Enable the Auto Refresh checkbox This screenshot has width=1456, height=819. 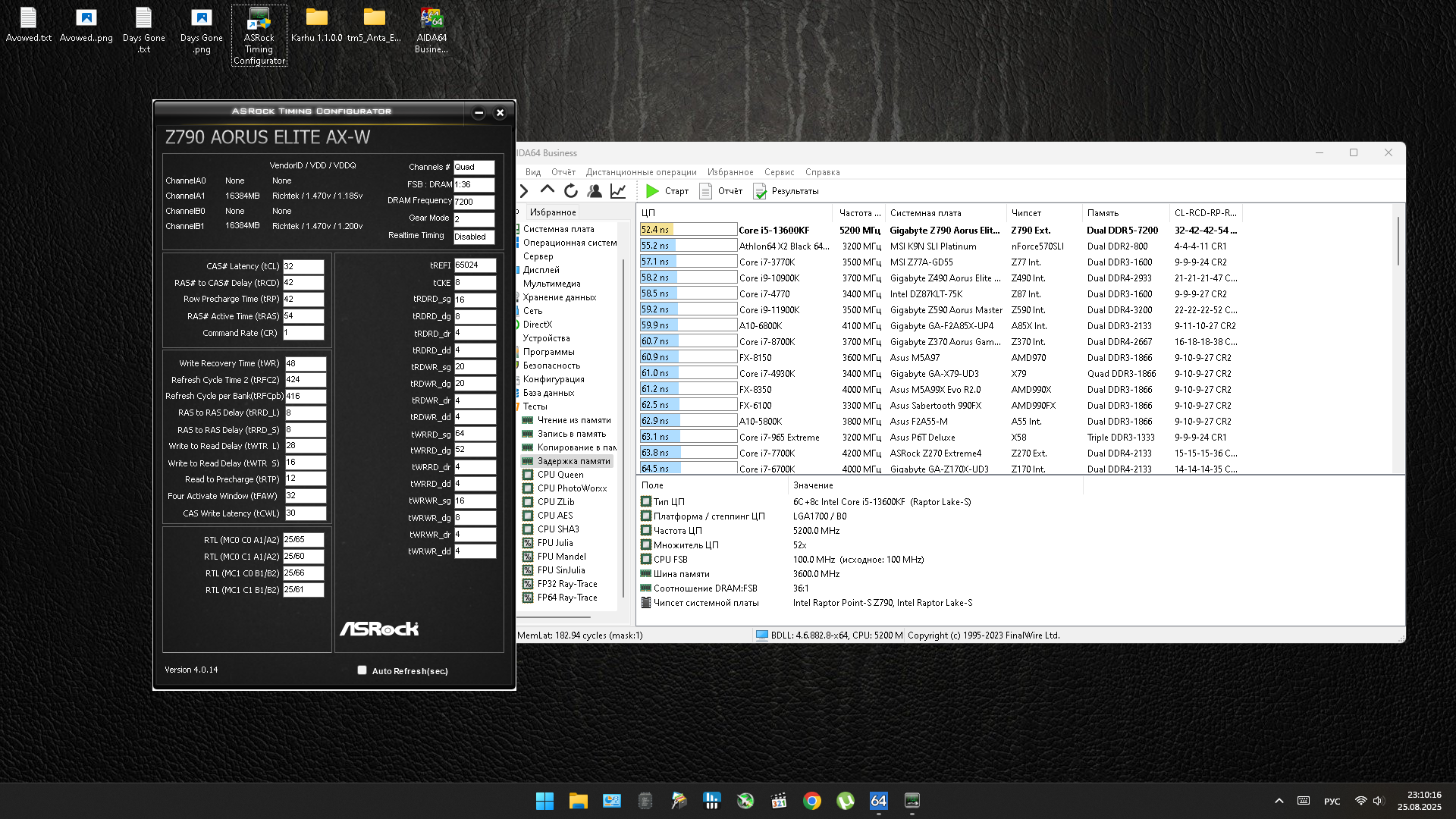(362, 670)
